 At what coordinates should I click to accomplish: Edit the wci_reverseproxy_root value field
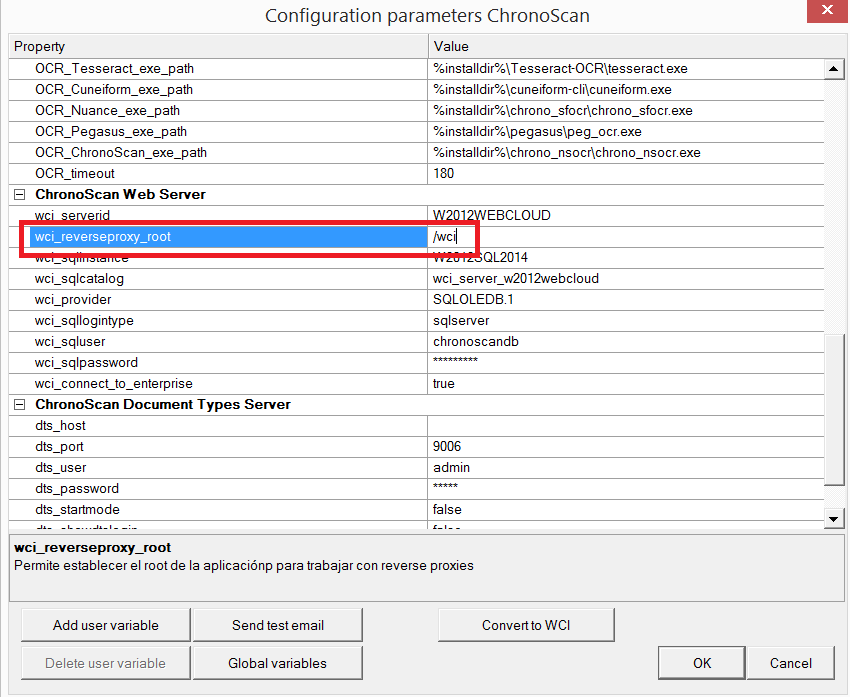pyautogui.click(x=626, y=237)
